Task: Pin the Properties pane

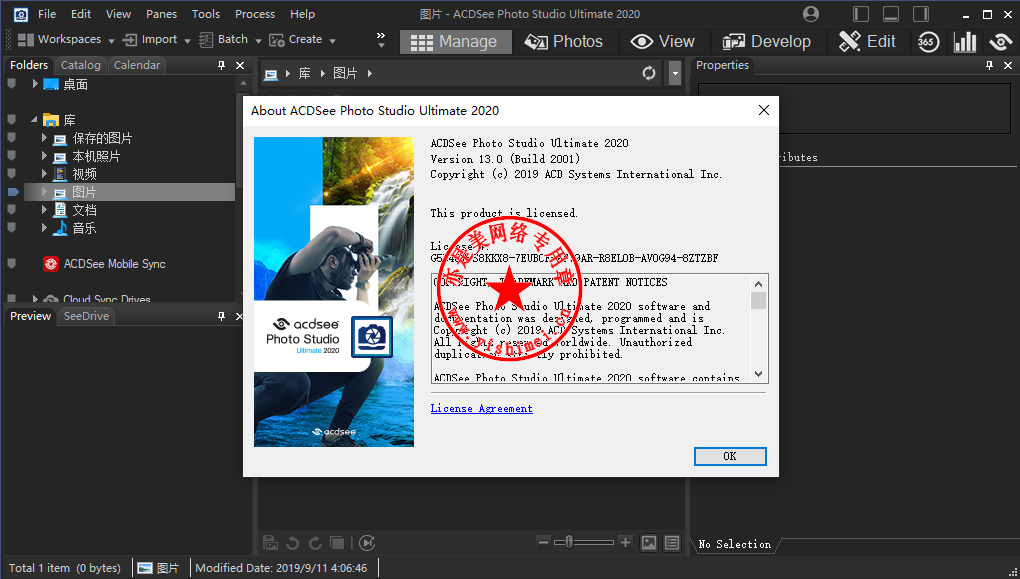Action: click(x=989, y=65)
